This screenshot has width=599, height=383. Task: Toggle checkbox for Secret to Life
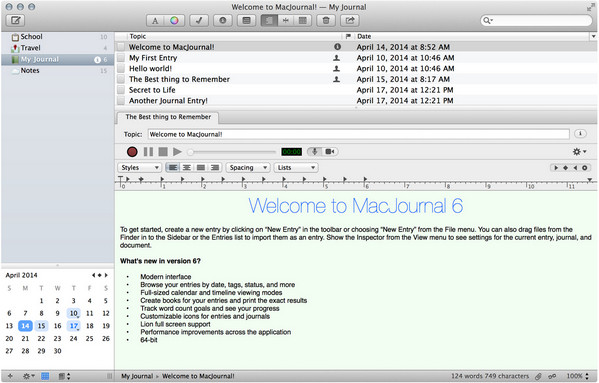click(x=121, y=90)
